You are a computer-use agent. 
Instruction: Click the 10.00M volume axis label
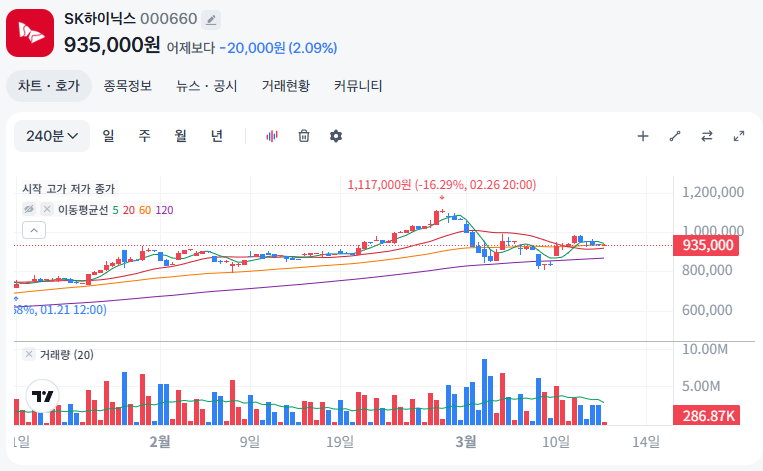coord(705,349)
